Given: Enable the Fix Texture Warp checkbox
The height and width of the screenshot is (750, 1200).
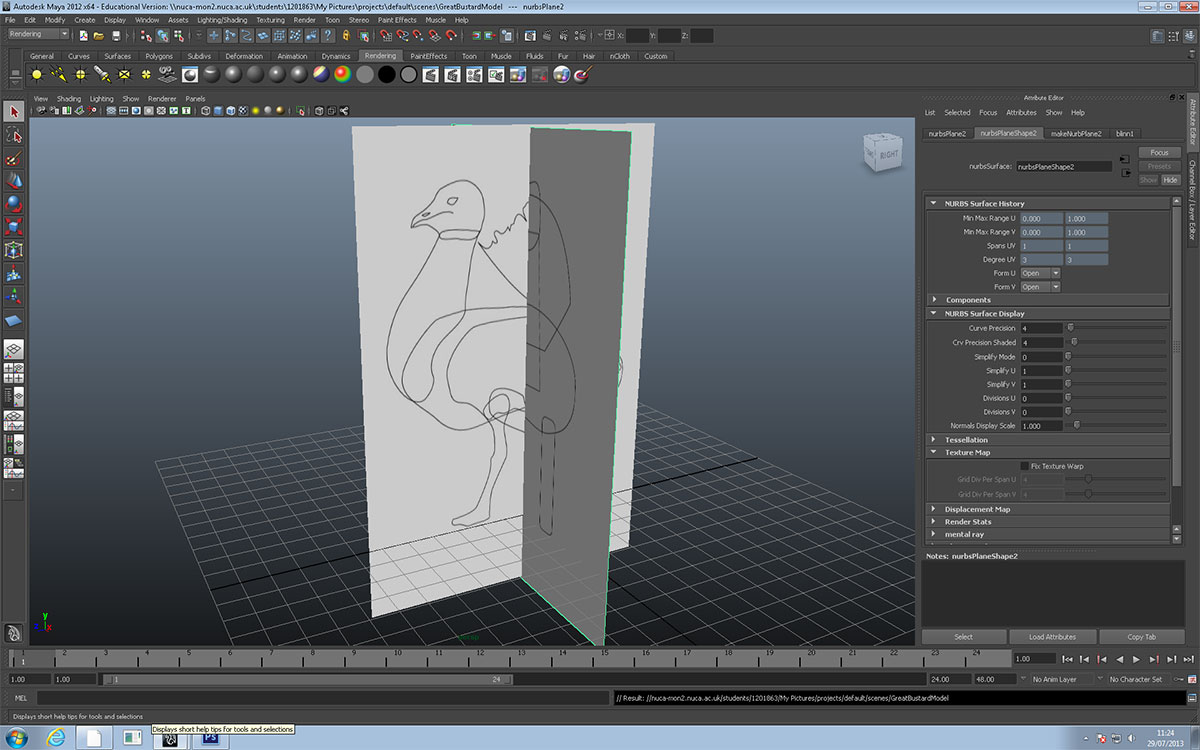Looking at the screenshot, I should coord(1024,466).
